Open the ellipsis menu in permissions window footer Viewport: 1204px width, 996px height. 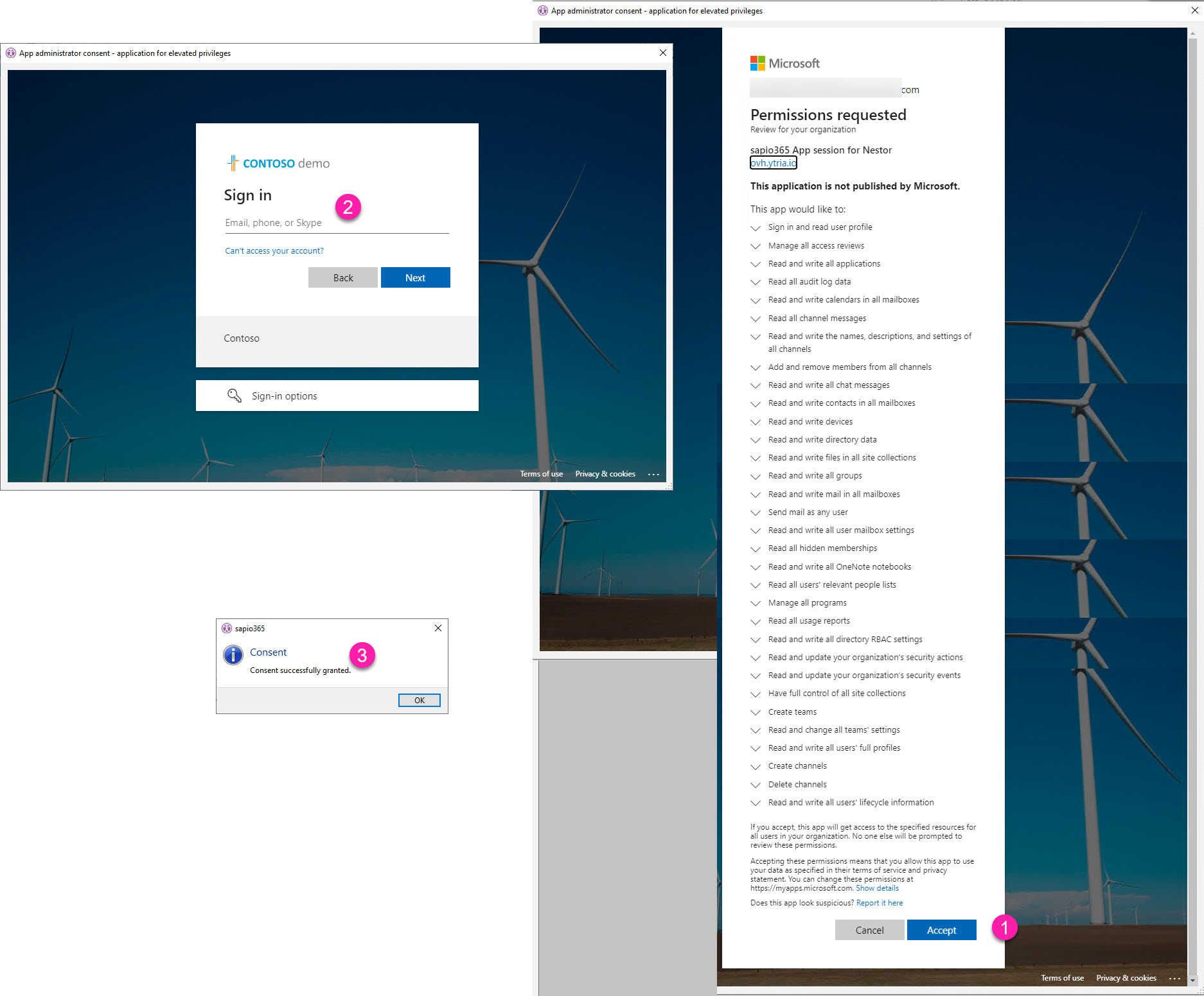point(1174,978)
